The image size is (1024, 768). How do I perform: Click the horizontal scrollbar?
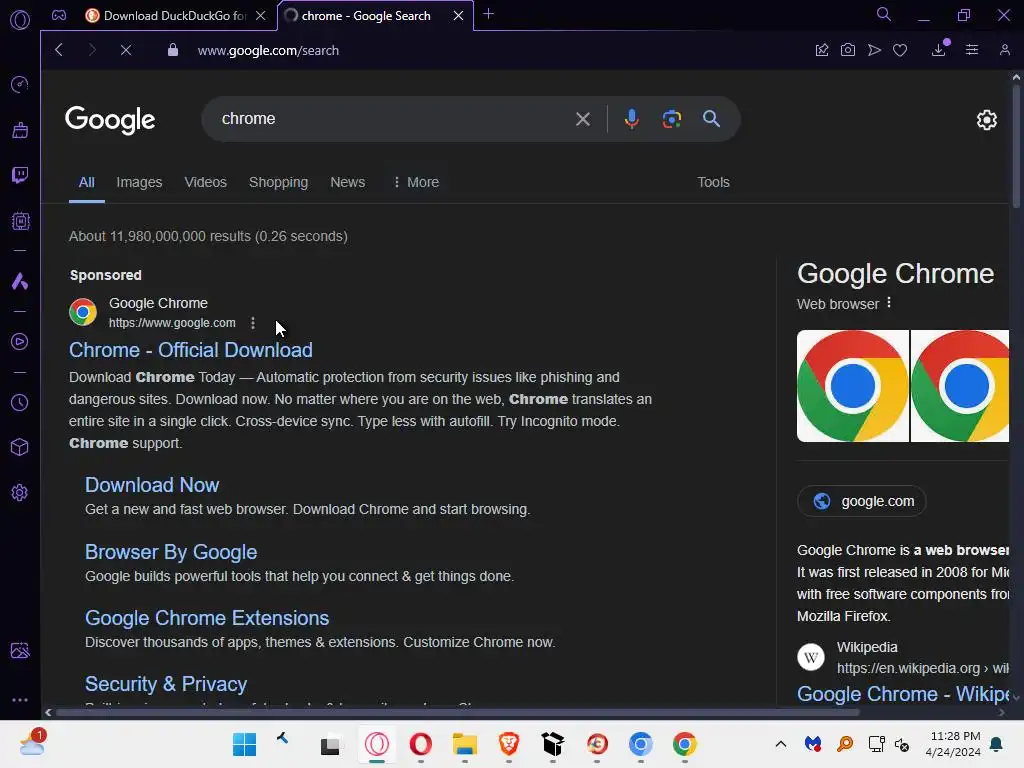click(457, 712)
